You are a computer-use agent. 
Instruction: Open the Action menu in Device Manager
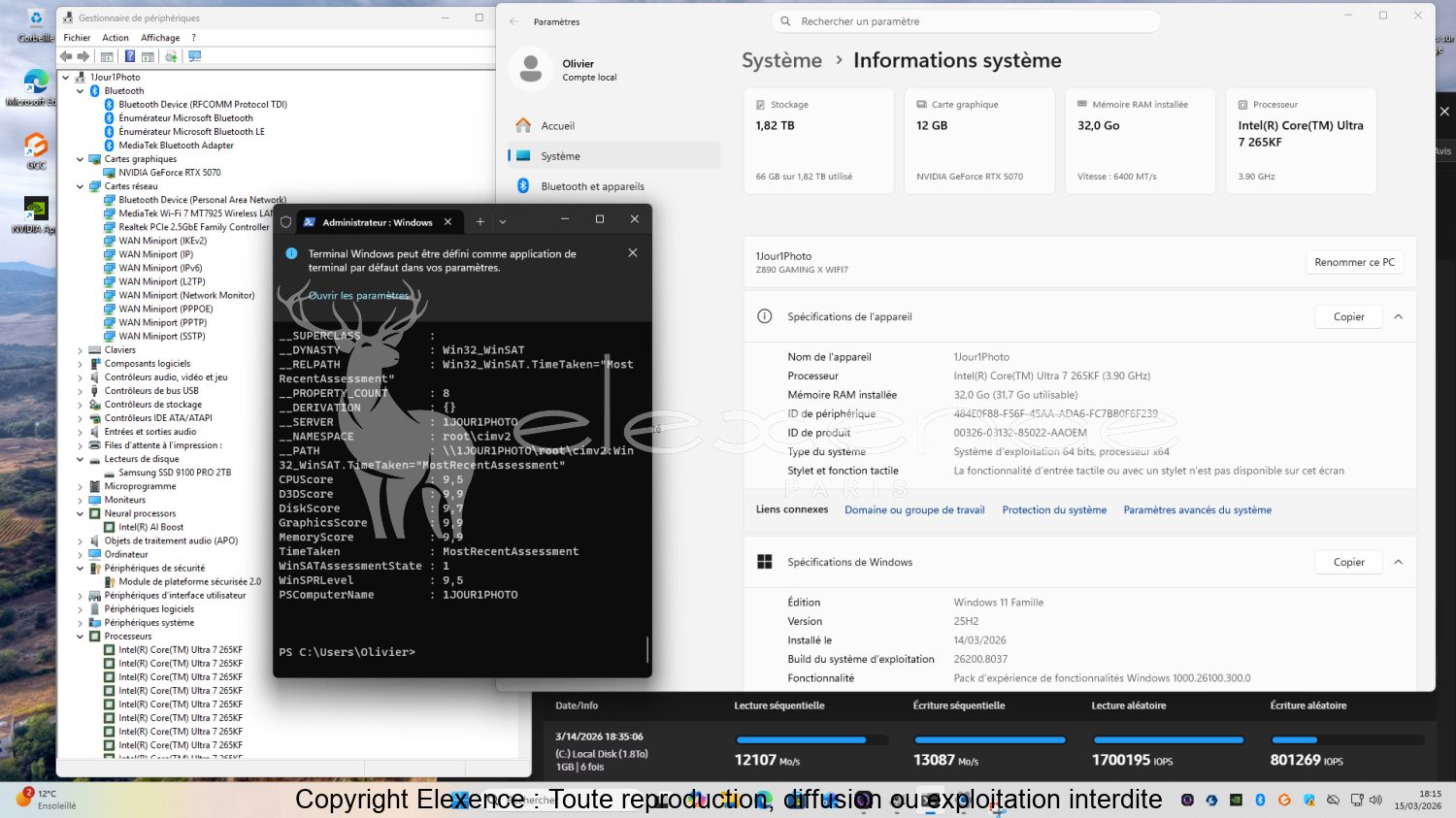tap(116, 38)
